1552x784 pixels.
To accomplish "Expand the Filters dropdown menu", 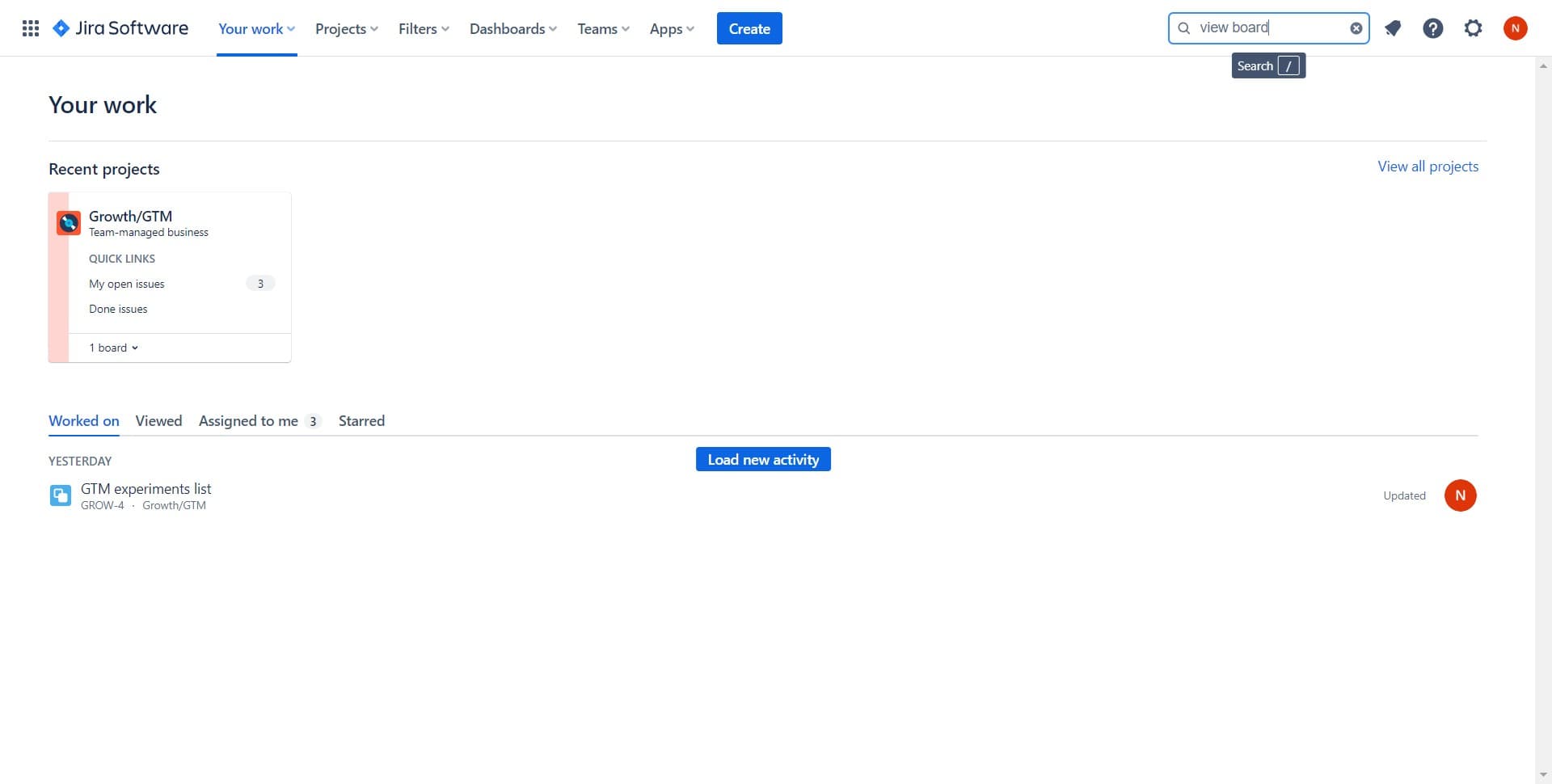I will (423, 28).
